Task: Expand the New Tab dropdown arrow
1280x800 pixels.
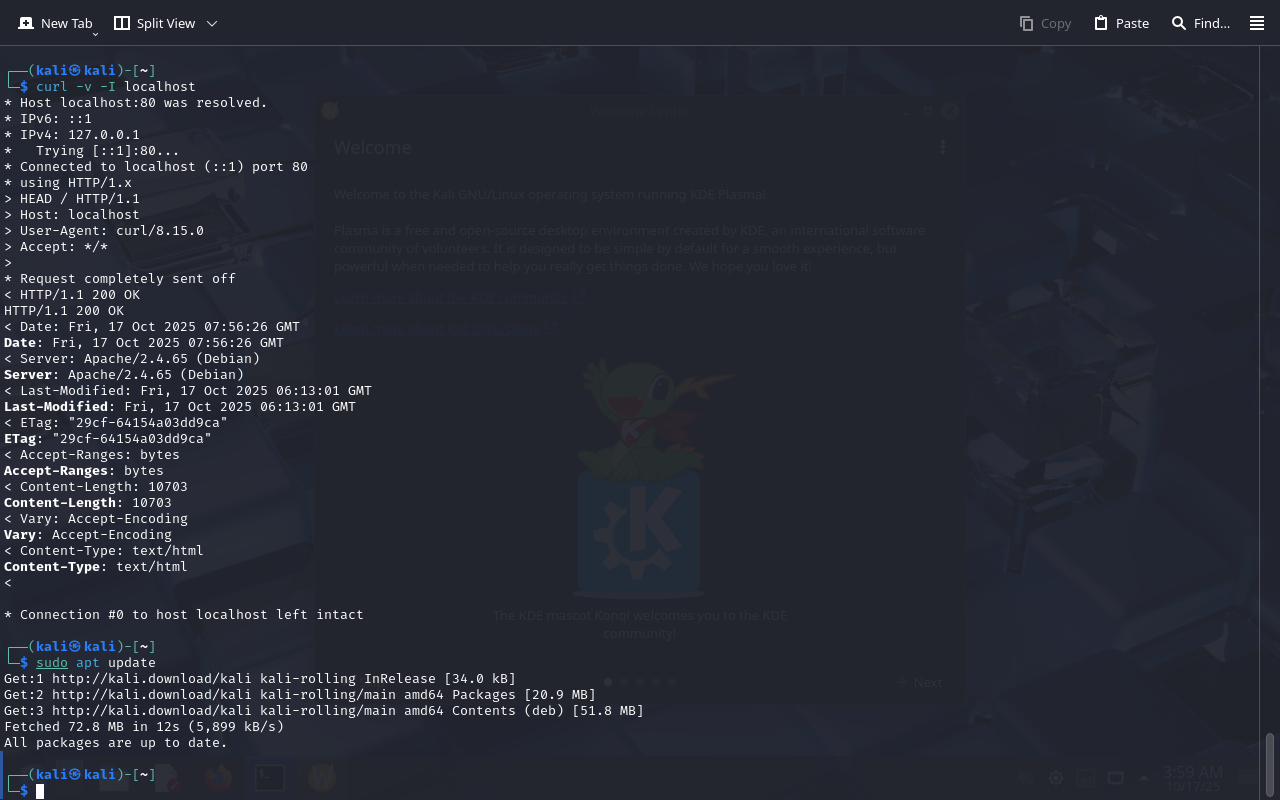Action: 96,34
